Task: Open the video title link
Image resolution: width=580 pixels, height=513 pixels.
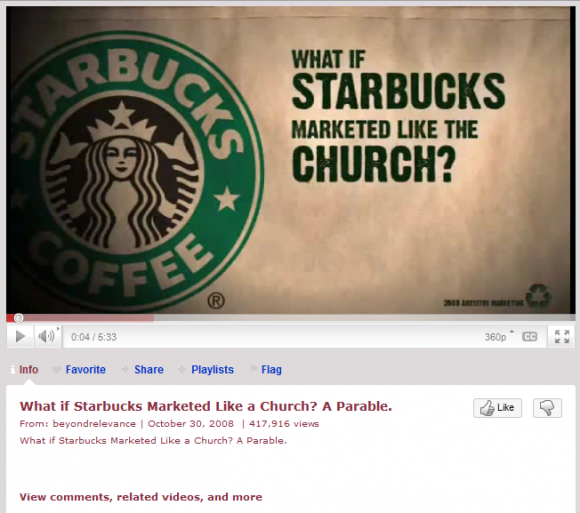Action: [206, 406]
